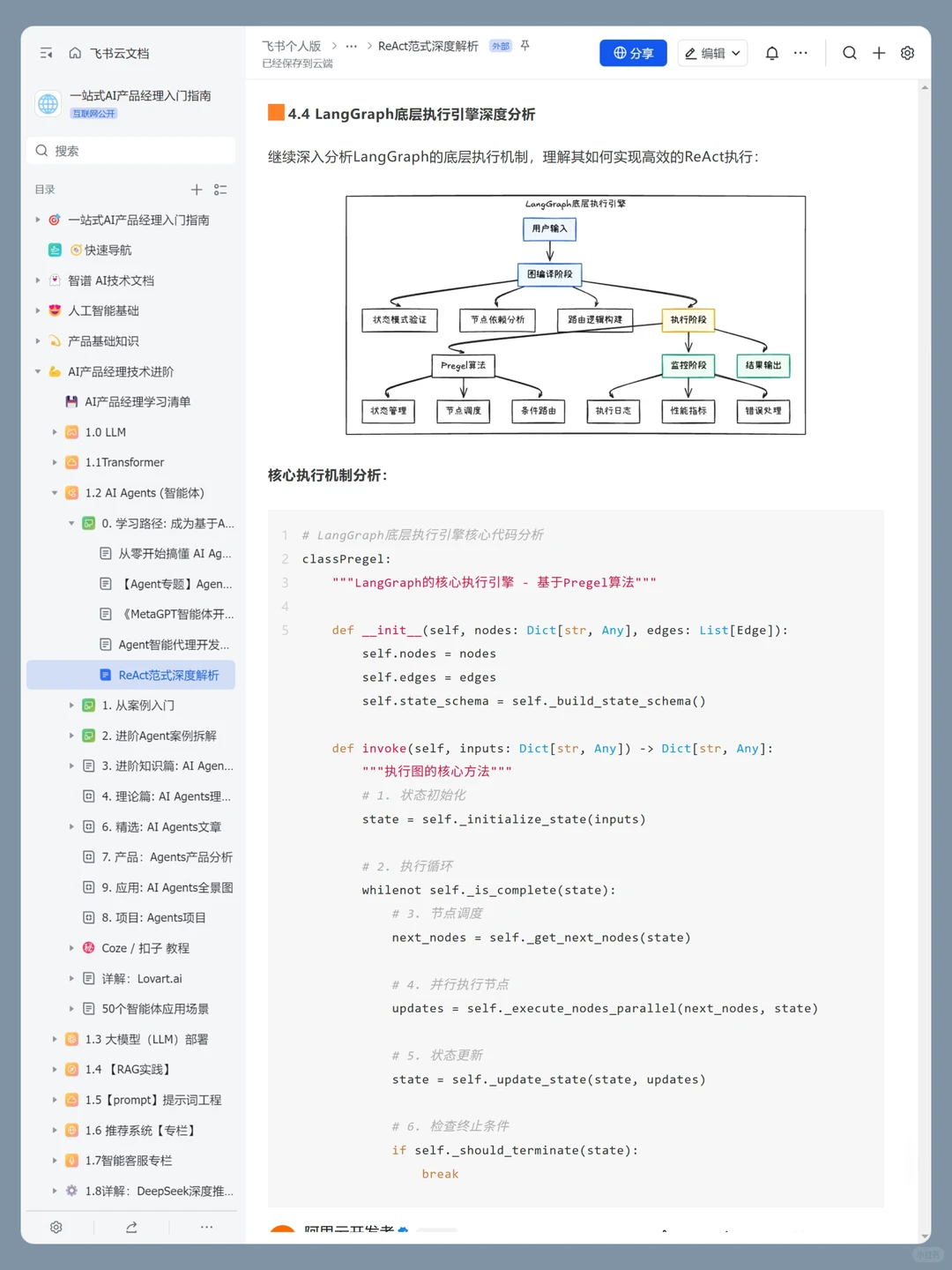
Task: Open 1.5【prompt】提示词工程 page
Action: [x=130, y=1100]
